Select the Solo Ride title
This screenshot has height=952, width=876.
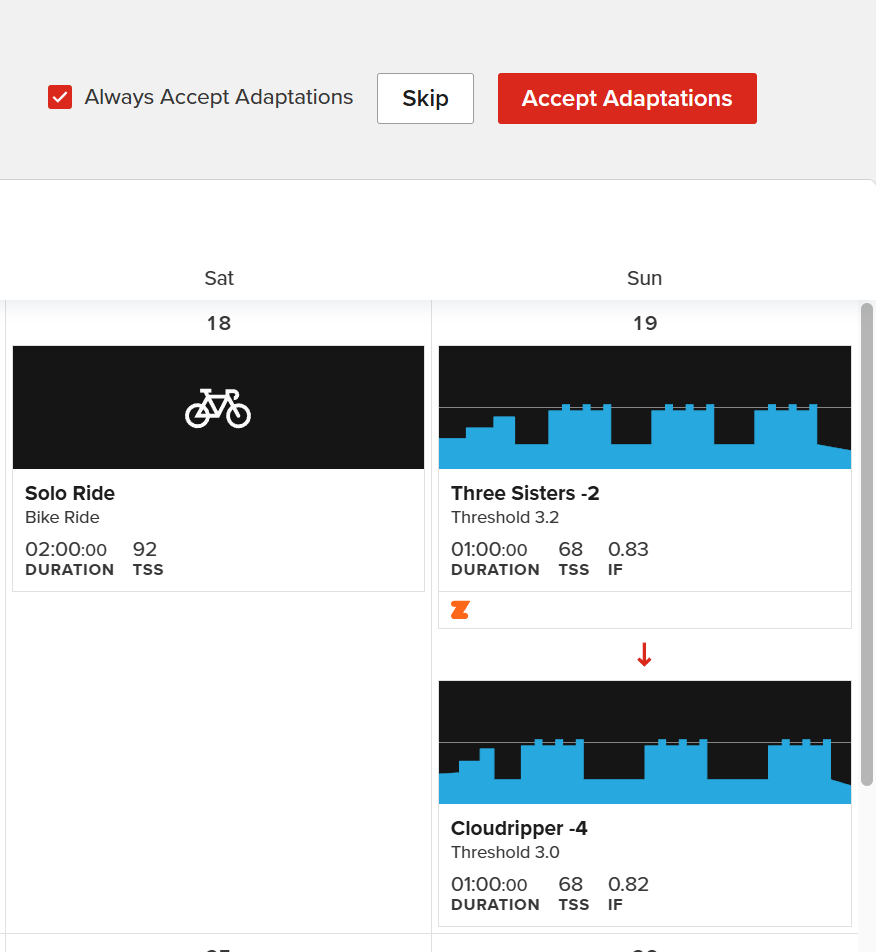pyautogui.click(x=70, y=493)
